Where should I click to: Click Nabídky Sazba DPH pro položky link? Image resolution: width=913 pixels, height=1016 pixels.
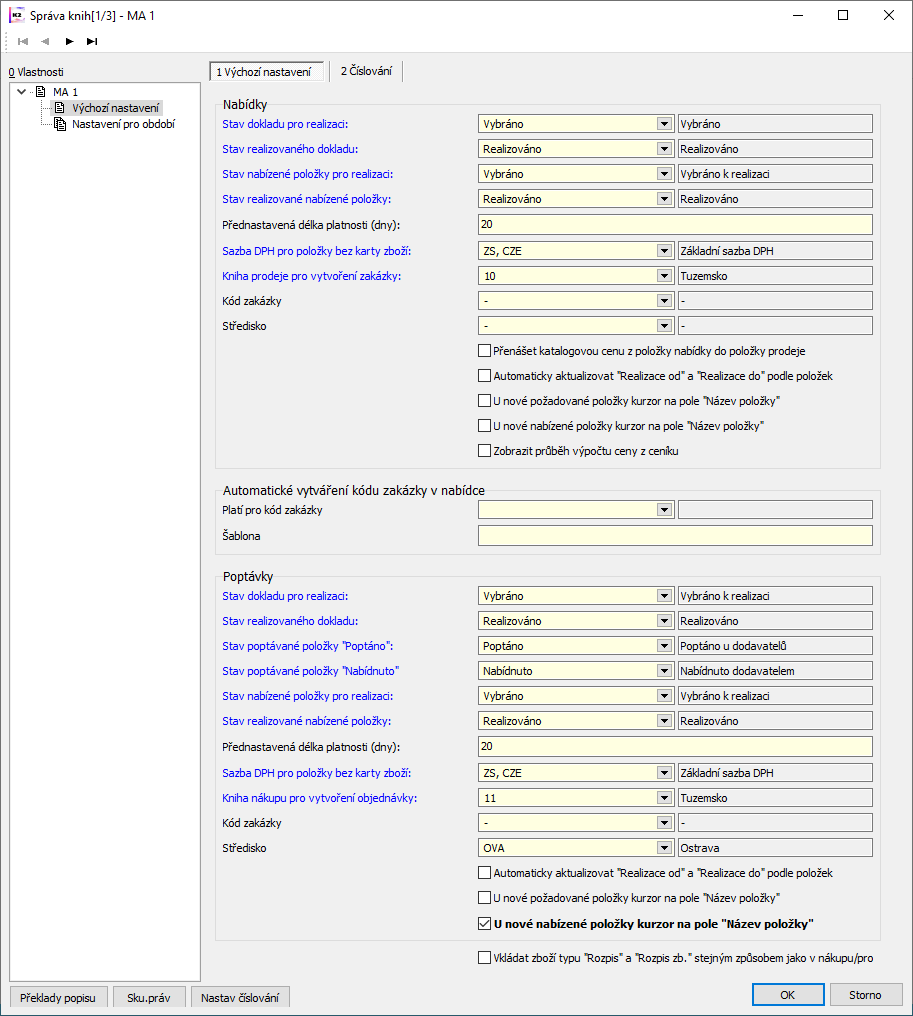coord(316,251)
